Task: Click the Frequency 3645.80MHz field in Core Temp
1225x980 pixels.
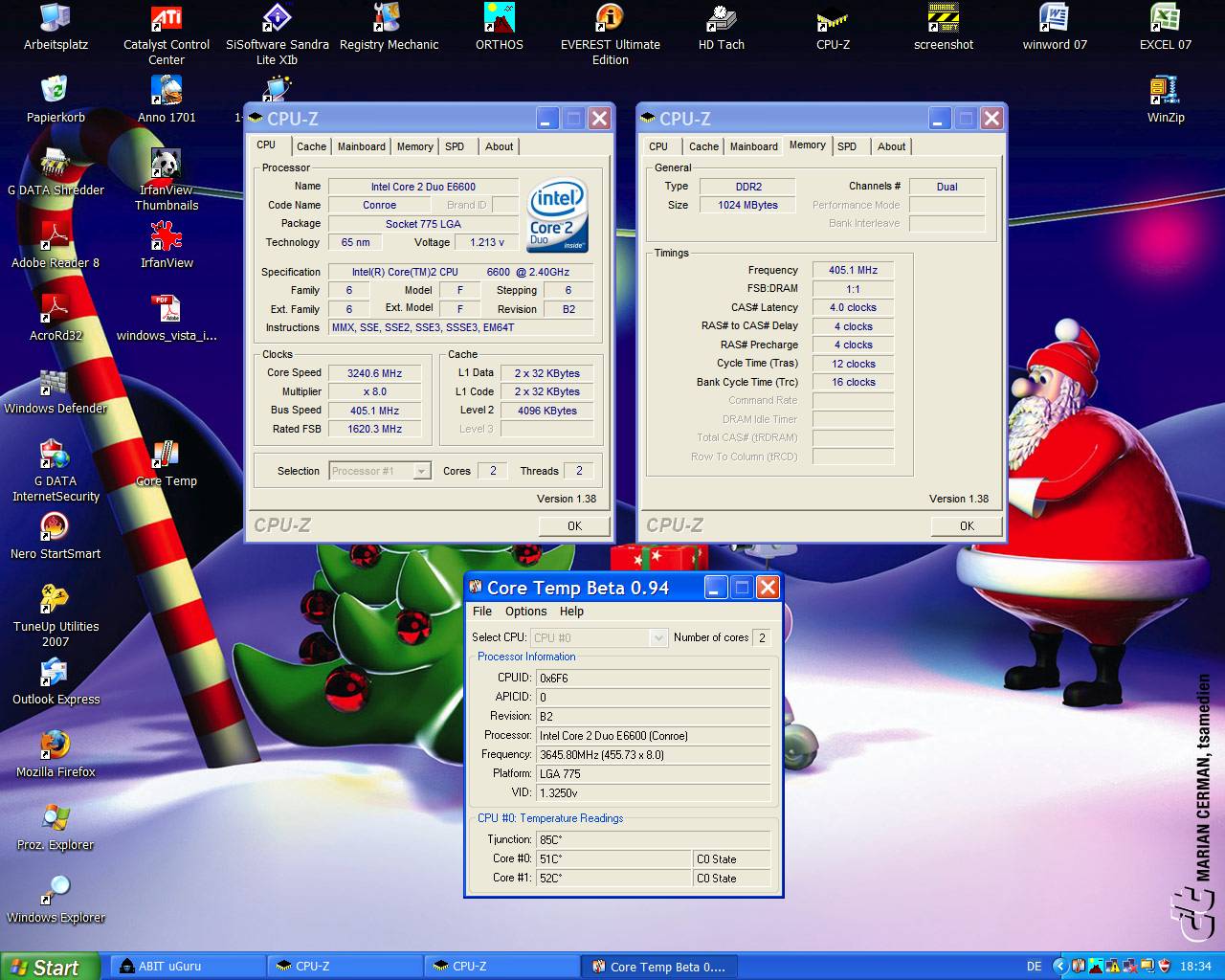Action: [653, 754]
